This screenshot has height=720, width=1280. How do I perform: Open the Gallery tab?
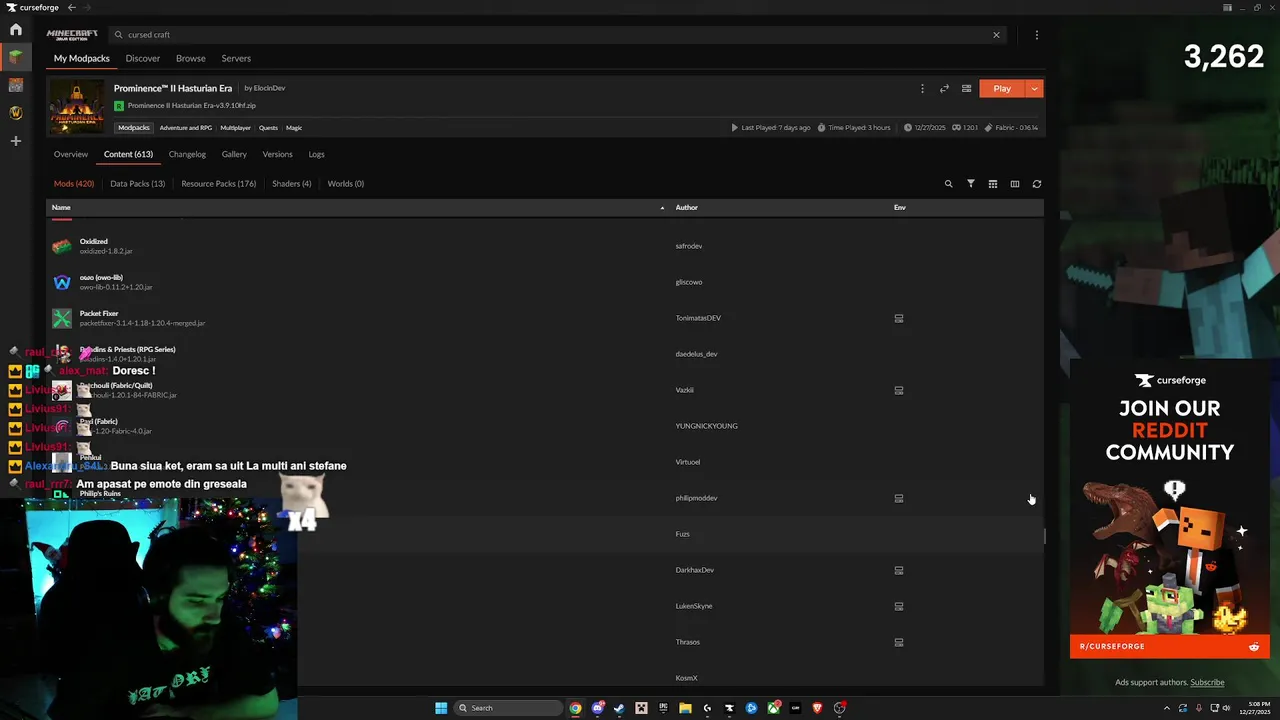234,154
